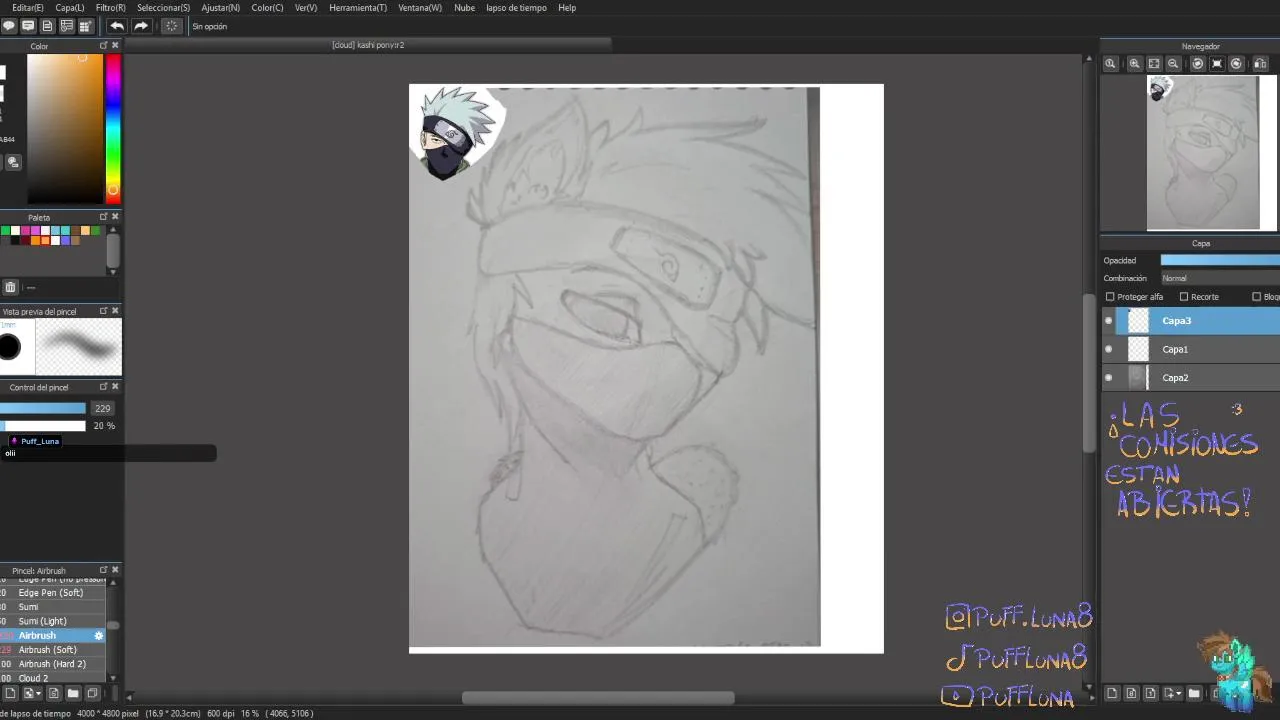This screenshot has width=1280, height=720.
Task: Select document tab kashi pony
Action: point(368,45)
